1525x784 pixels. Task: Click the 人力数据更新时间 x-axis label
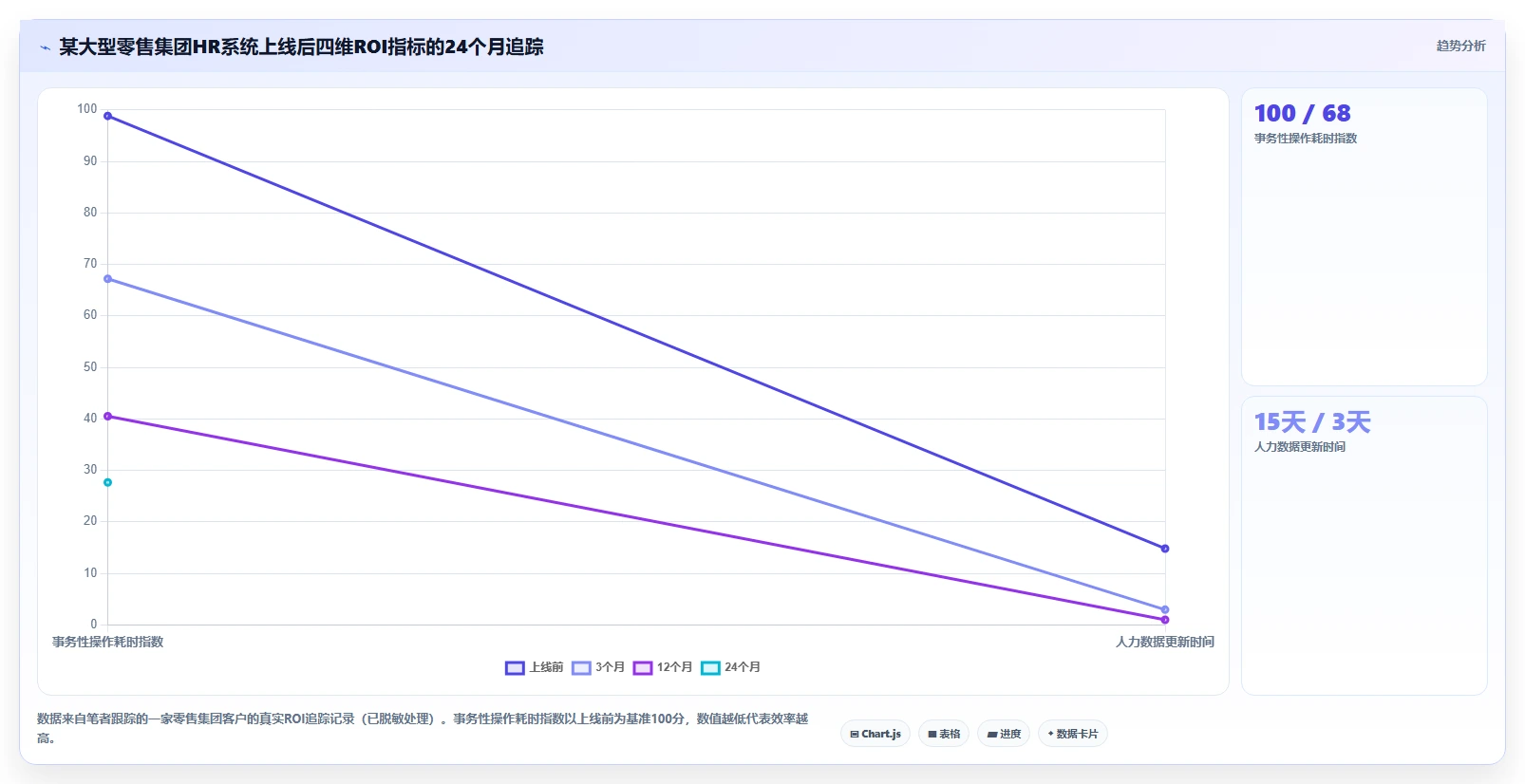[x=1165, y=642]
